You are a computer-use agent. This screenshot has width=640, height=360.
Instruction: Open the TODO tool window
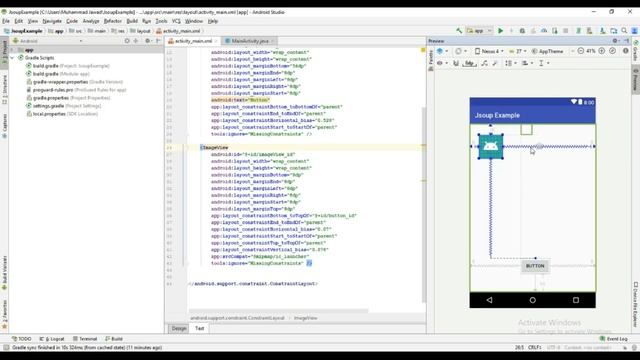[21, 339]
